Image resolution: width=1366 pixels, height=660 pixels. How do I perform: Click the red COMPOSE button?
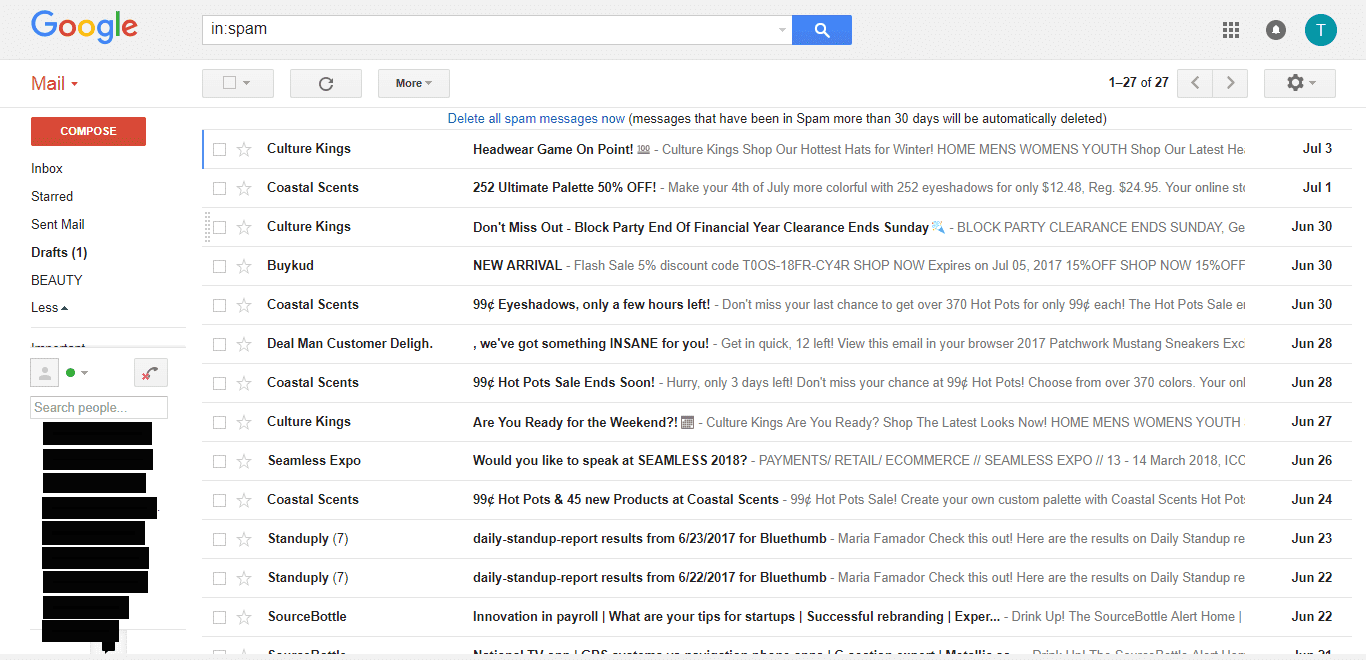88,131
